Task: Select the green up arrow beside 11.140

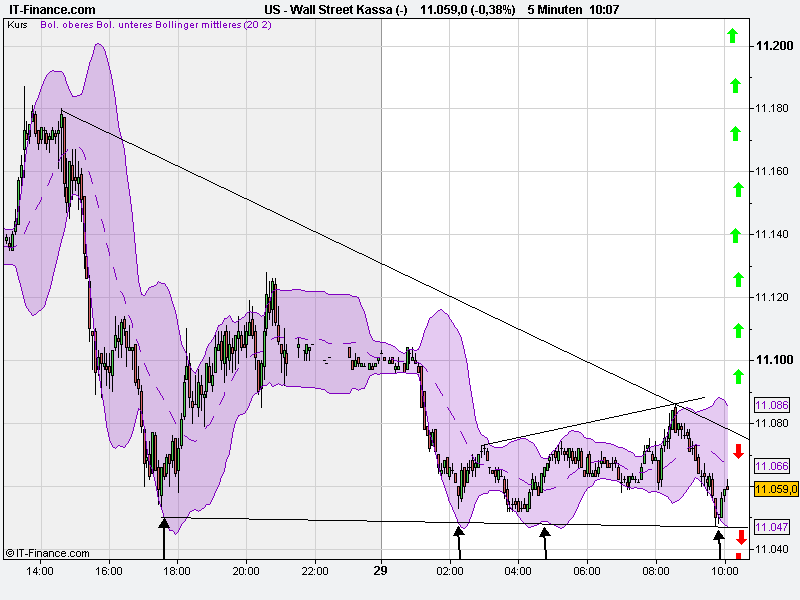Action: [x=735, y=232]
